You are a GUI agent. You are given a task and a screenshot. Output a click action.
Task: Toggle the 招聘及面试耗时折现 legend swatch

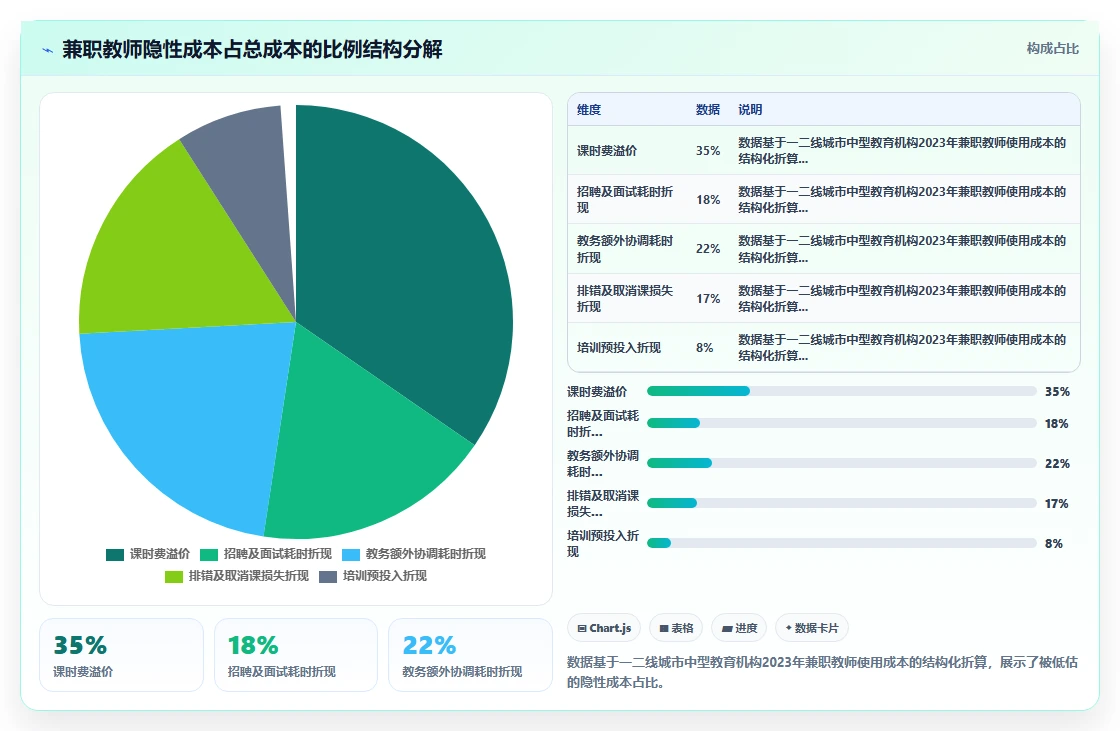coord(209,555)
